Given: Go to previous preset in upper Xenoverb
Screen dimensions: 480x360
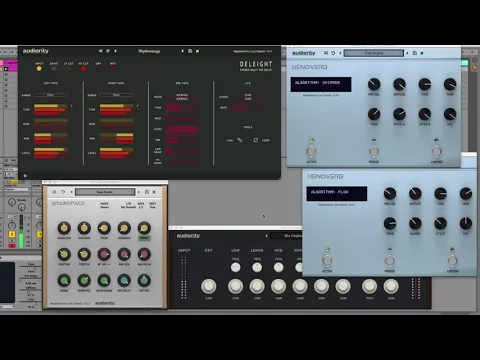Looking at the screenshot, I should (340, 53).
